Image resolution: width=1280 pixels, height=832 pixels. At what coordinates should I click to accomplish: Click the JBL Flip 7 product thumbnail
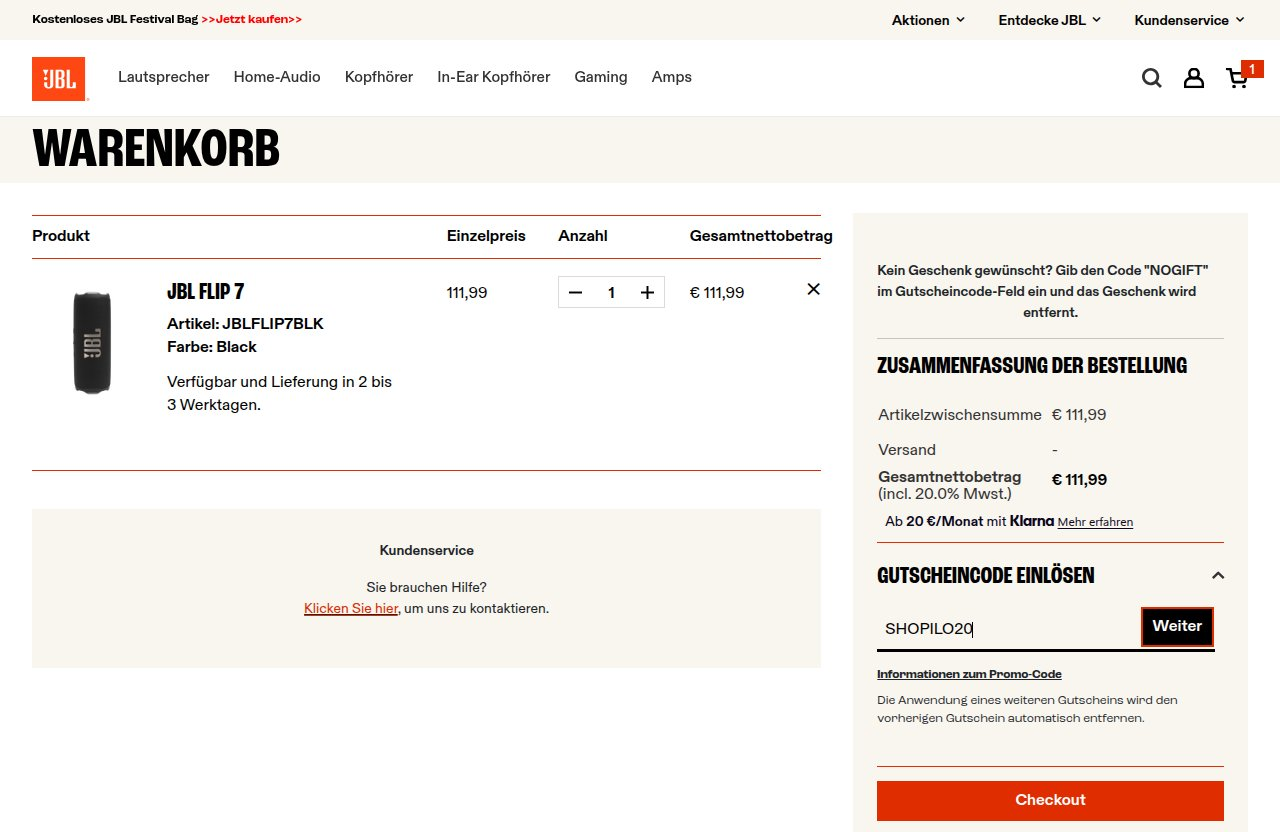[x=92, y=342]
